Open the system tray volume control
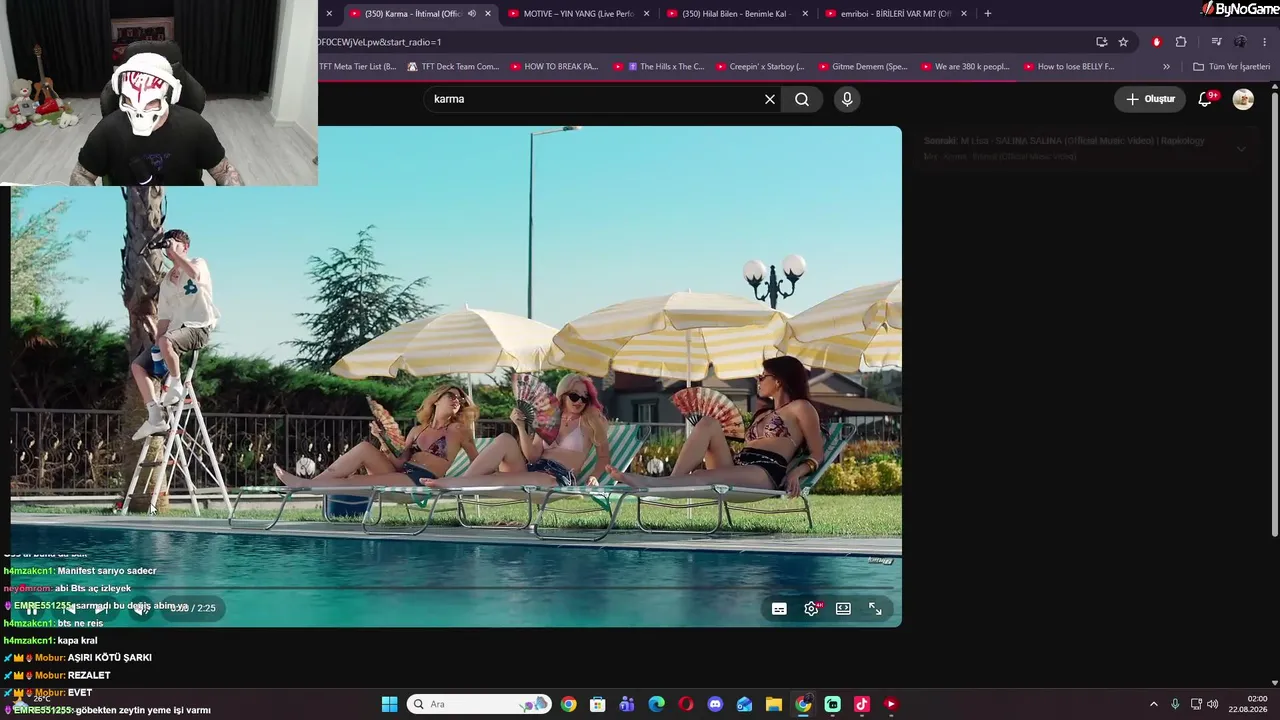 (x=1212, y=704)
